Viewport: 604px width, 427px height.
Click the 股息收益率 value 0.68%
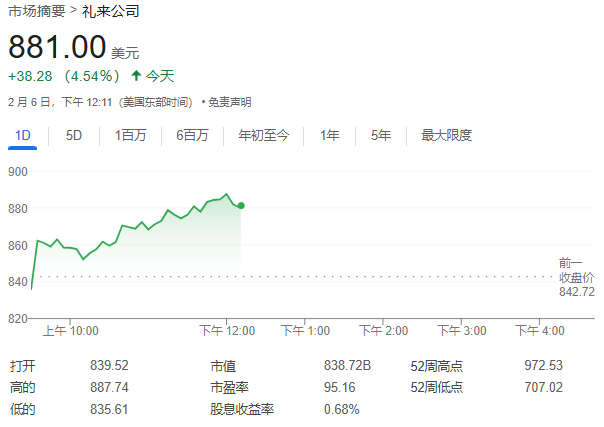341,409
